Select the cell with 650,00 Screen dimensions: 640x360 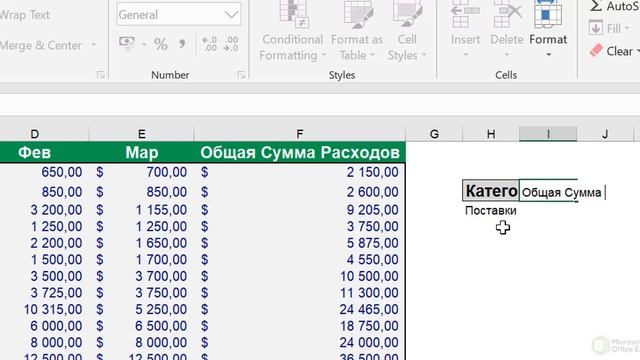point(44,172)
